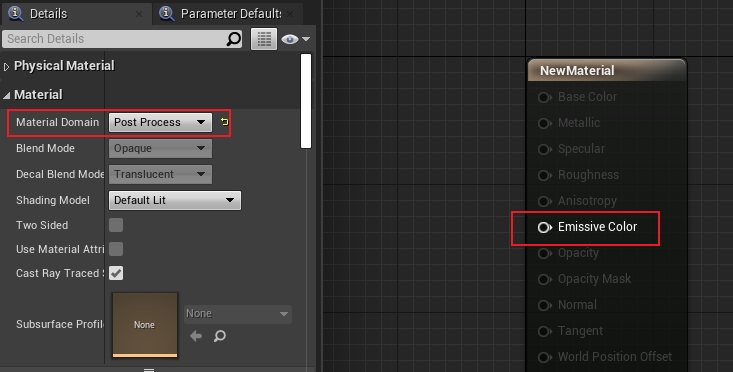Screen dimensions: 733x372
Task: Switch to the Parameter Defaults tab
Action: pos(231,14)
